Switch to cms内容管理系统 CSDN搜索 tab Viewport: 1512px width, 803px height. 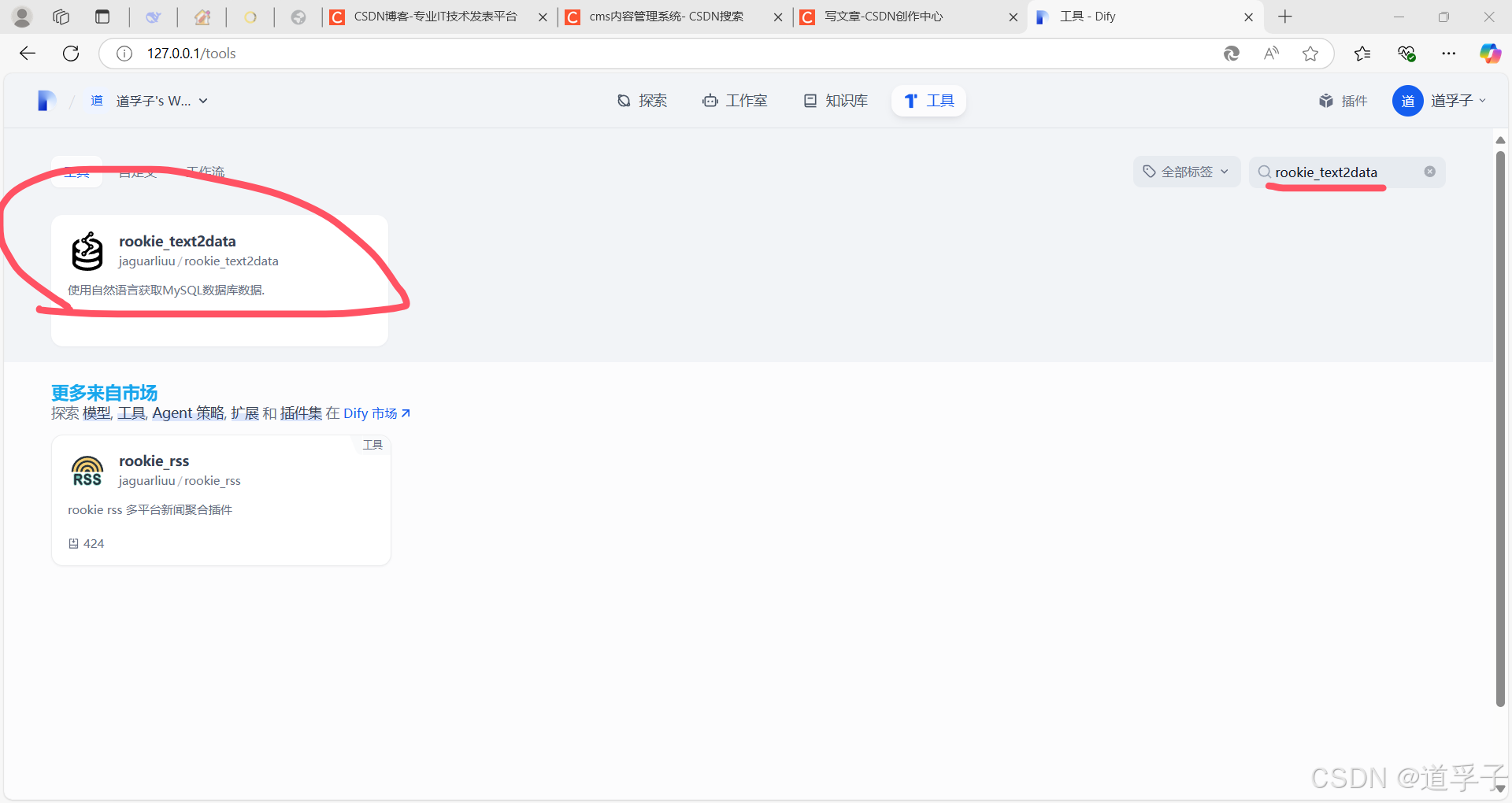coord(673,17)
